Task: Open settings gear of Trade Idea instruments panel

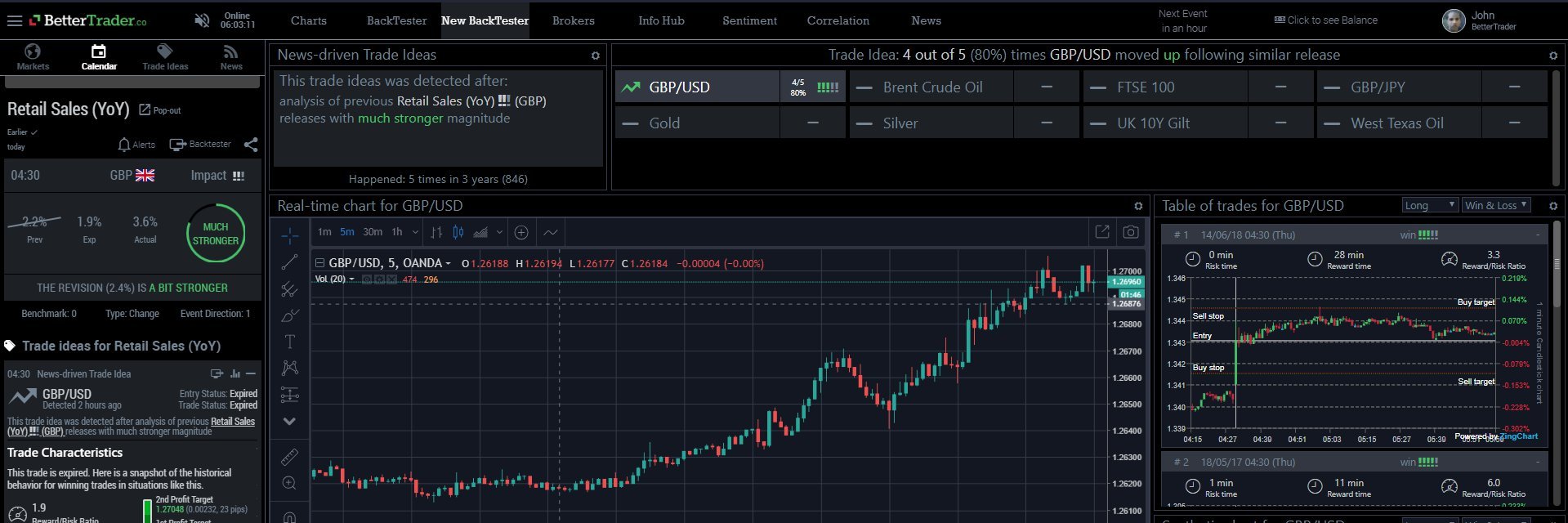Action: (x=1553, y=56)
